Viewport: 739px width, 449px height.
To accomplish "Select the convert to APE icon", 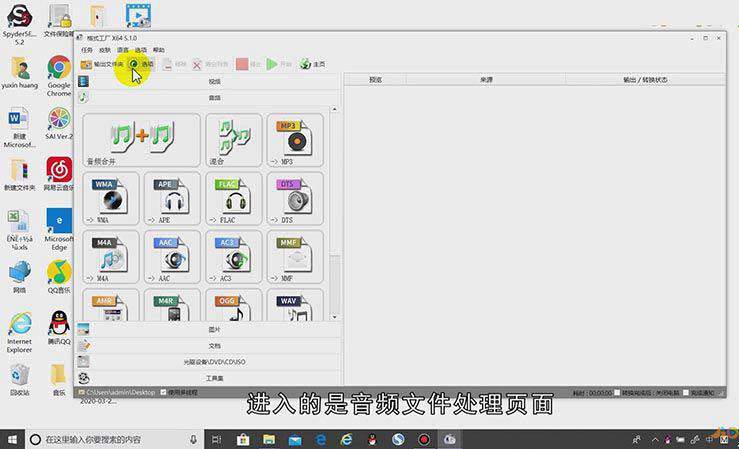I will 172,198.
